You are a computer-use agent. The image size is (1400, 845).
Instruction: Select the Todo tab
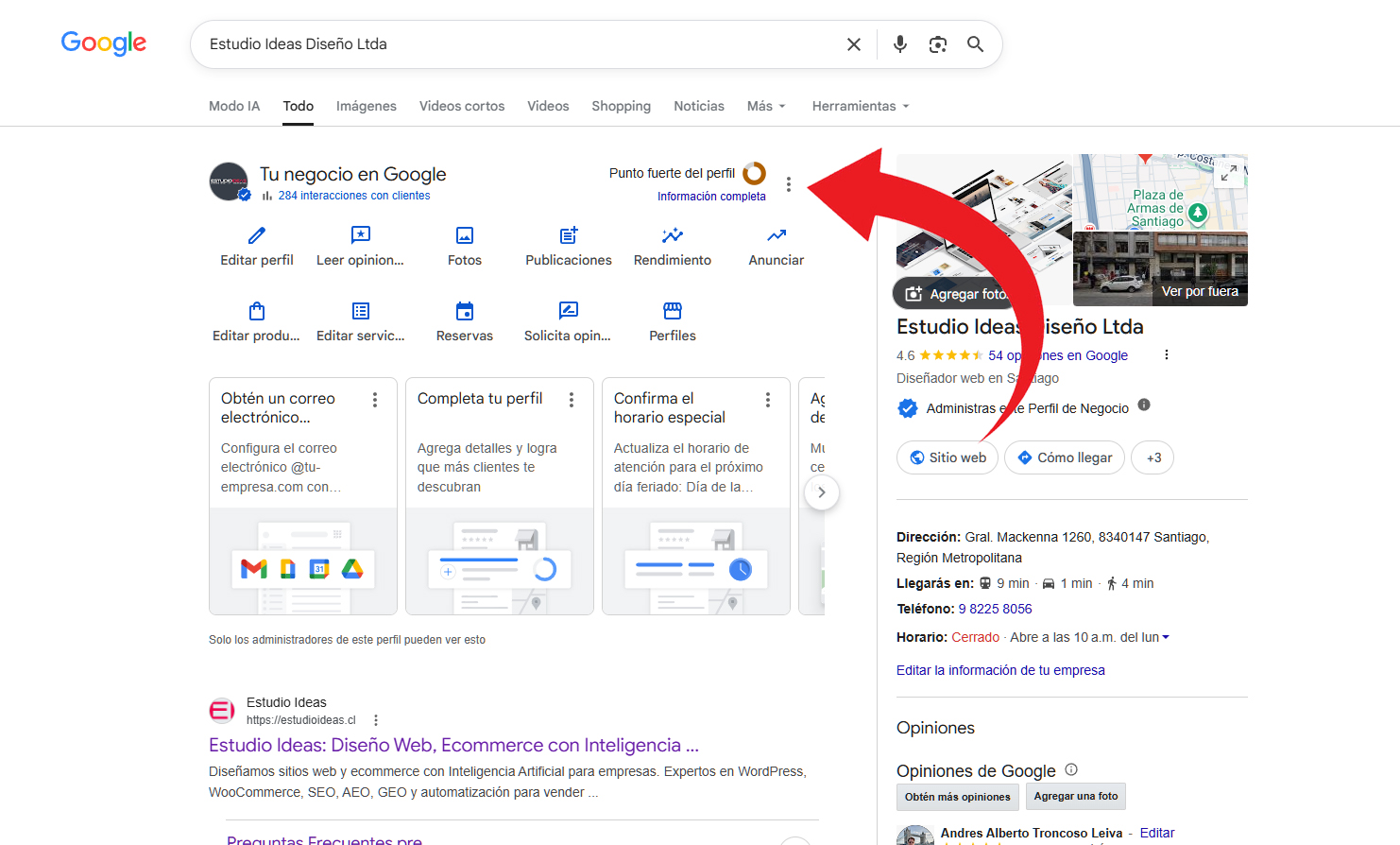299,106
